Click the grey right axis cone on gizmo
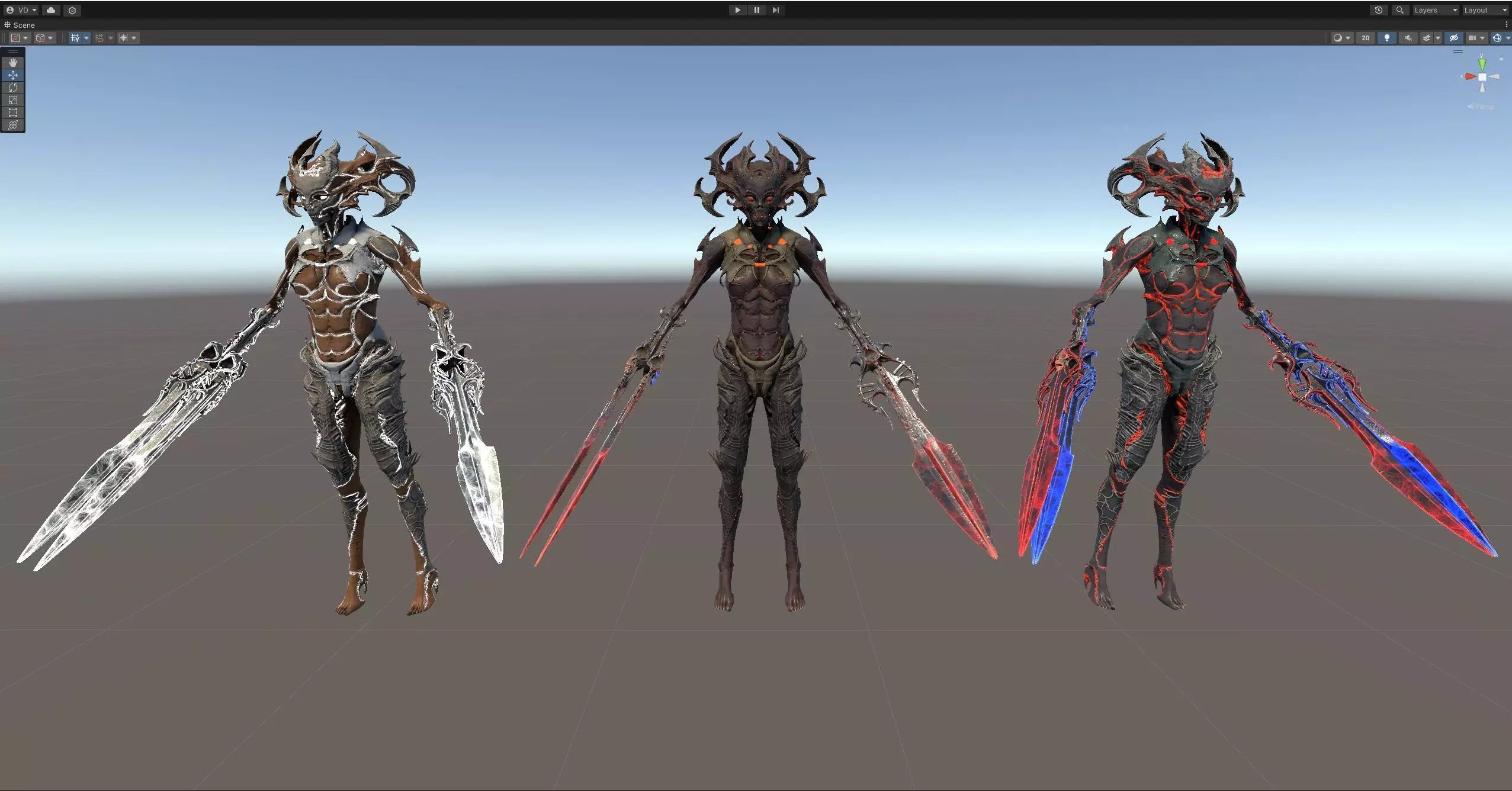1512x791 pixels. (x=1494, y=77)
